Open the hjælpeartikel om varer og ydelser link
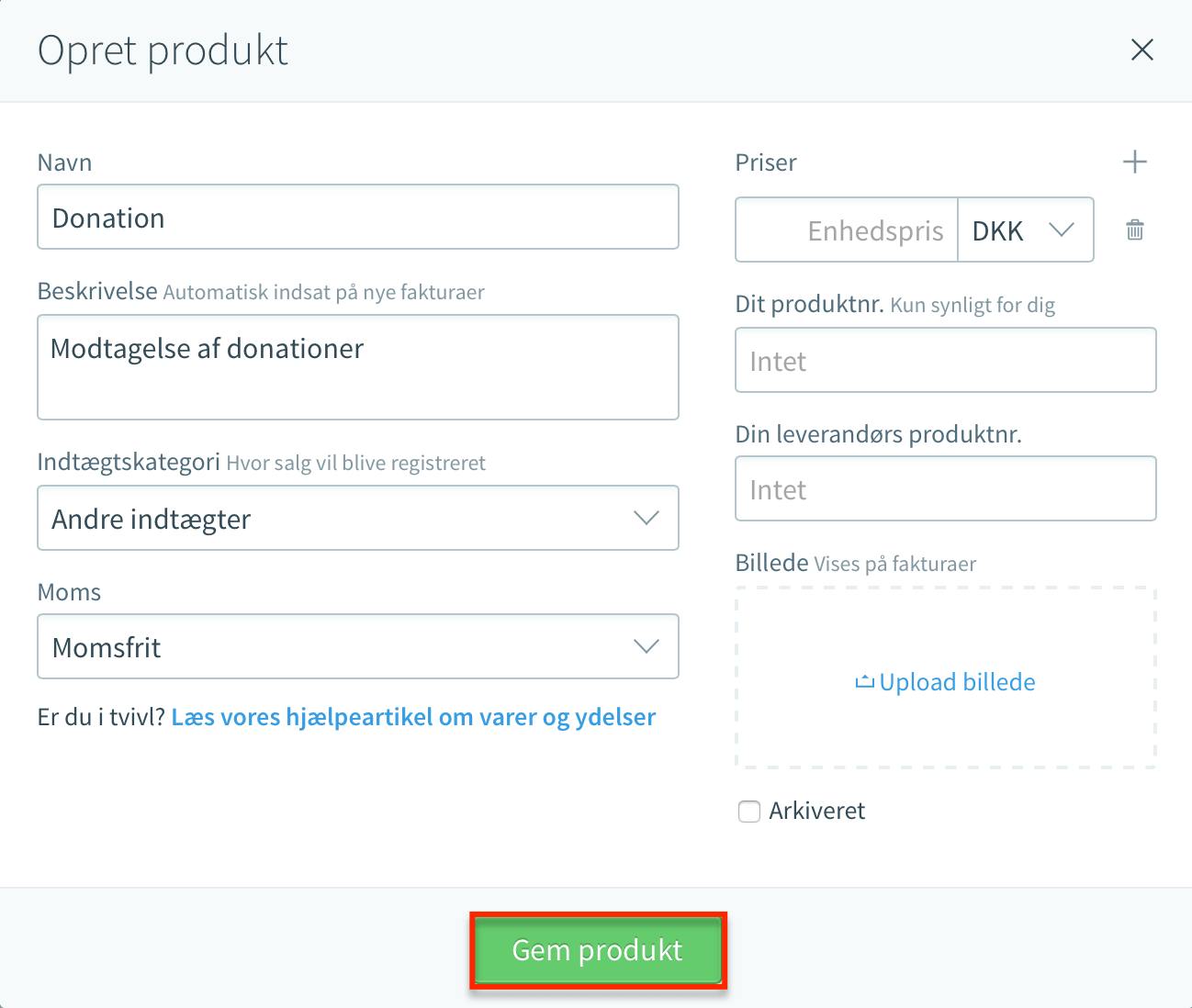Screen dimensions: 1192x1008 tap(413, 717)
